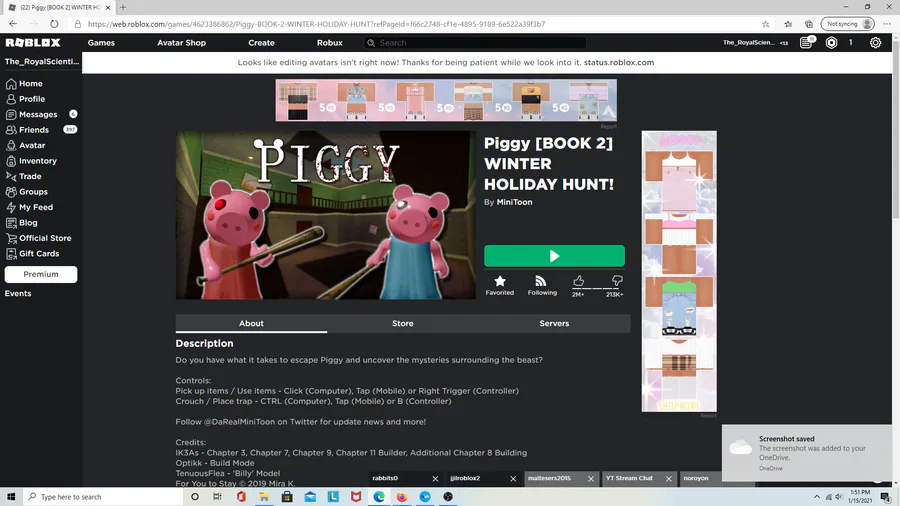Toggle Following for the Piggy game
This screenshot has width=900, height=506.
[x=542, y=285]
